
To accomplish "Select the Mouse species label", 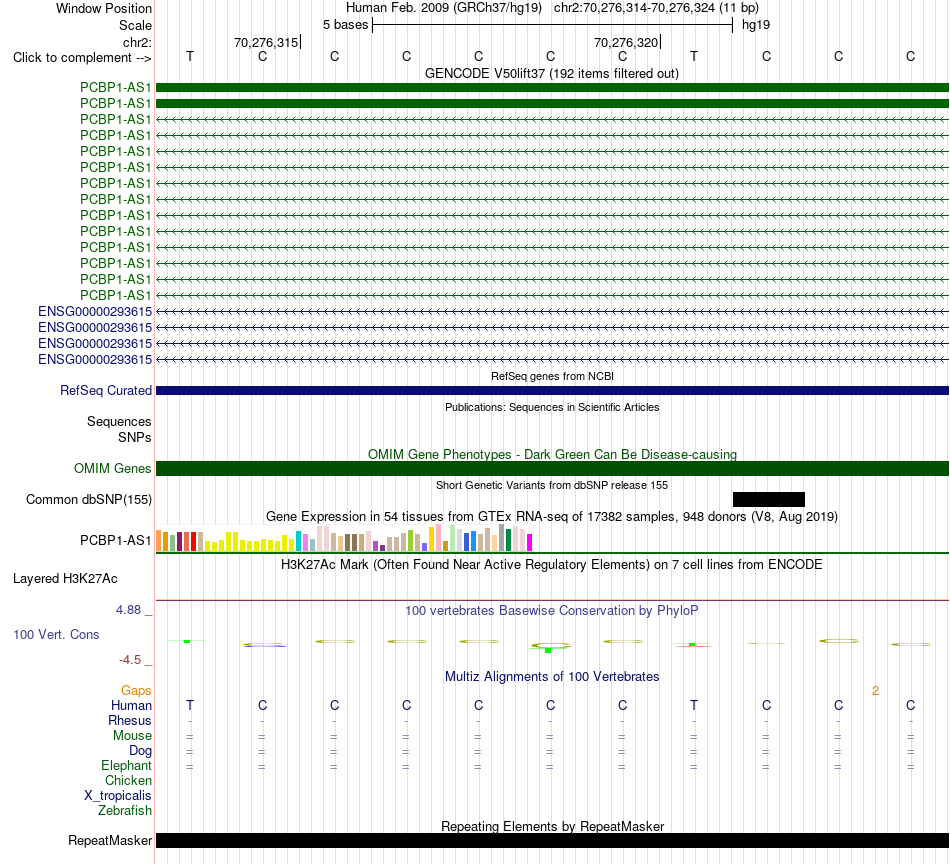I will [x=132, y=736].
